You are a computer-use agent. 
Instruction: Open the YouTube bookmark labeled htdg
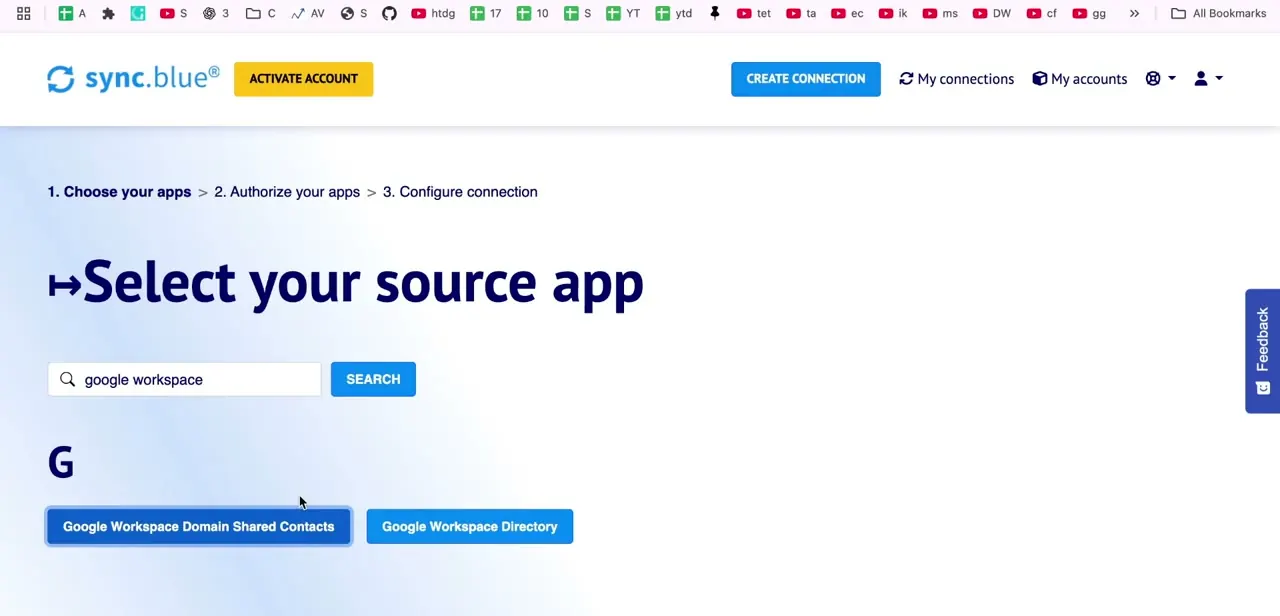433,14
